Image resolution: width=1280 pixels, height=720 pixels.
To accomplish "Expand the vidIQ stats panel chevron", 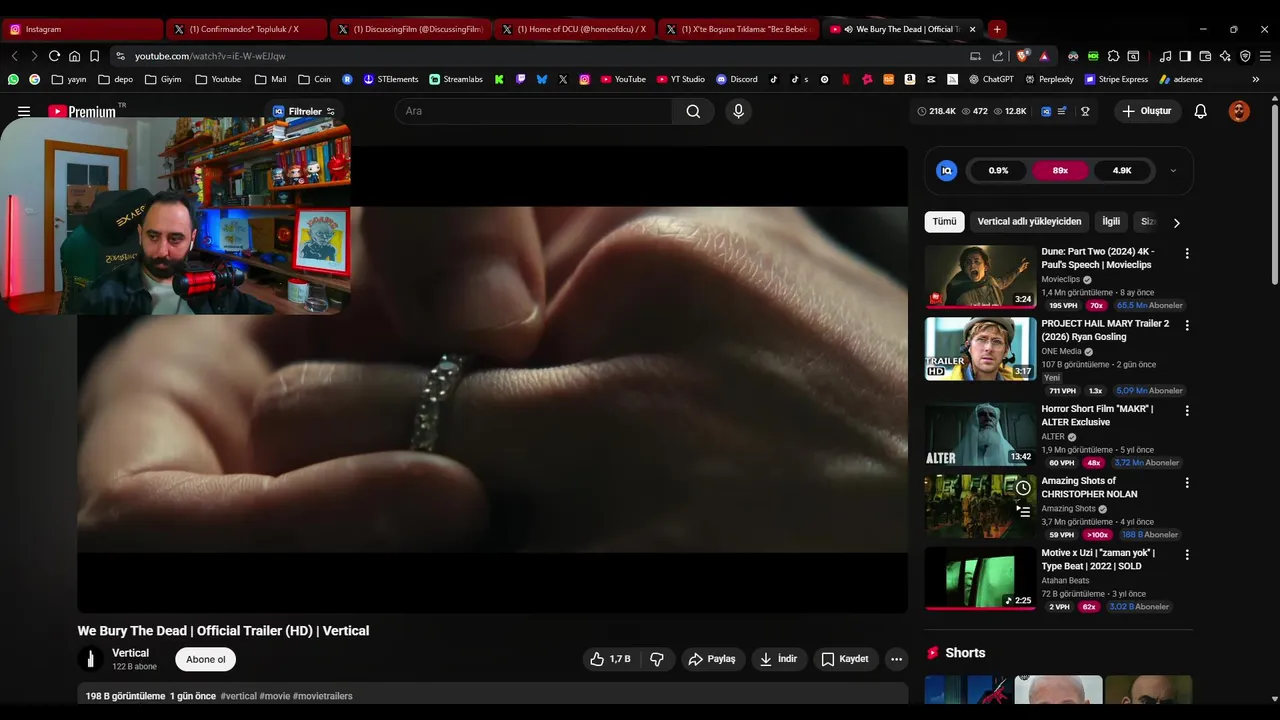I will point(1173,171).
